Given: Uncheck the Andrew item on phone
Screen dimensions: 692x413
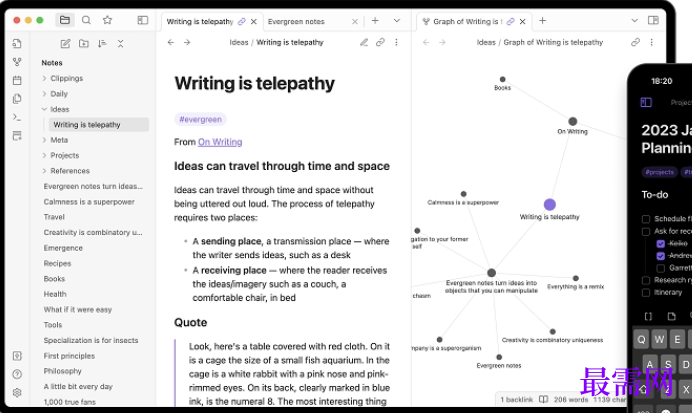Looking at the screenshot, I should [x=661, y=256].
